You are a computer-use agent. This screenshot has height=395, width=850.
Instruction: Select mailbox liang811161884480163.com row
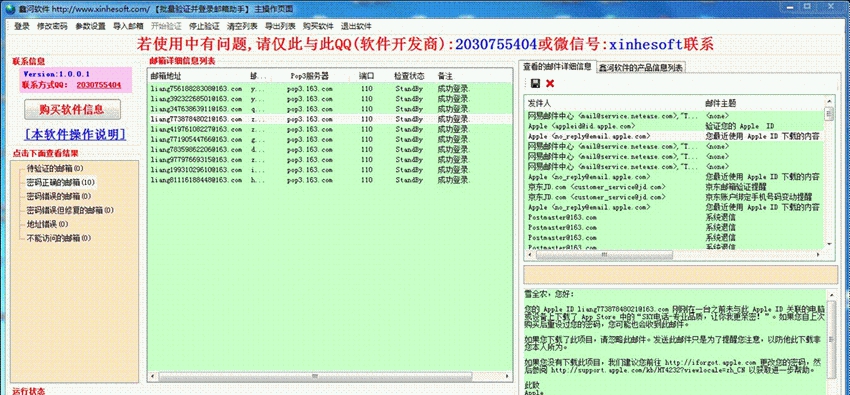(x=330, y=179)
